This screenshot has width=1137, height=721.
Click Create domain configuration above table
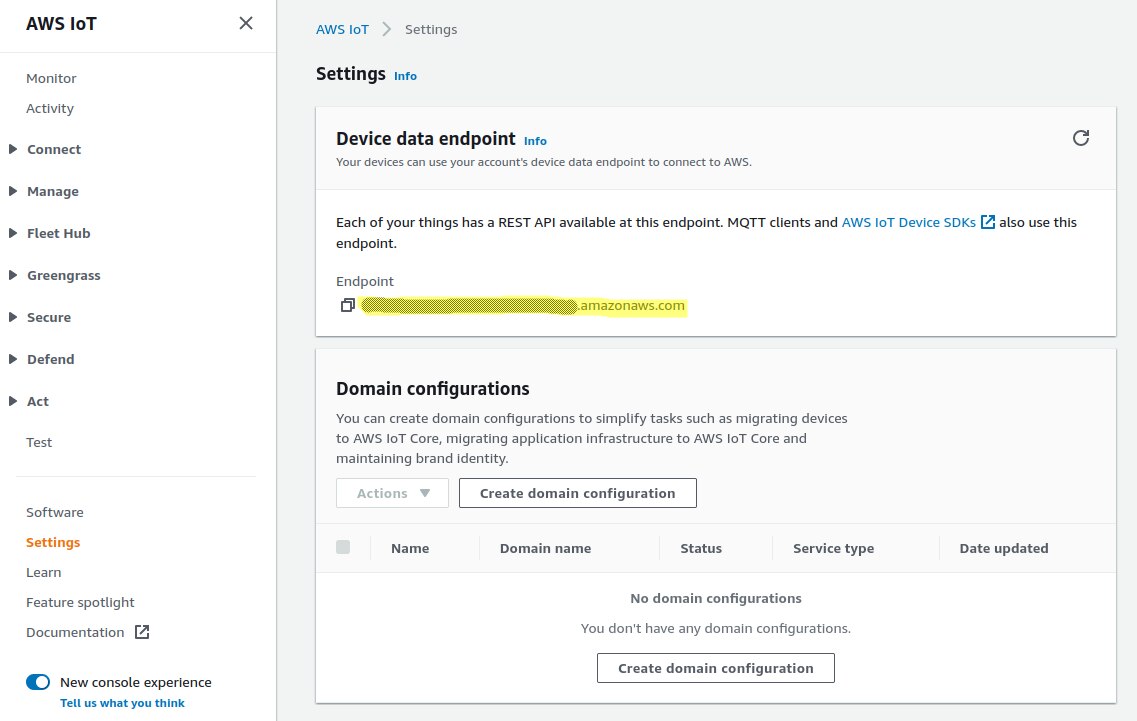coord(577,493)
